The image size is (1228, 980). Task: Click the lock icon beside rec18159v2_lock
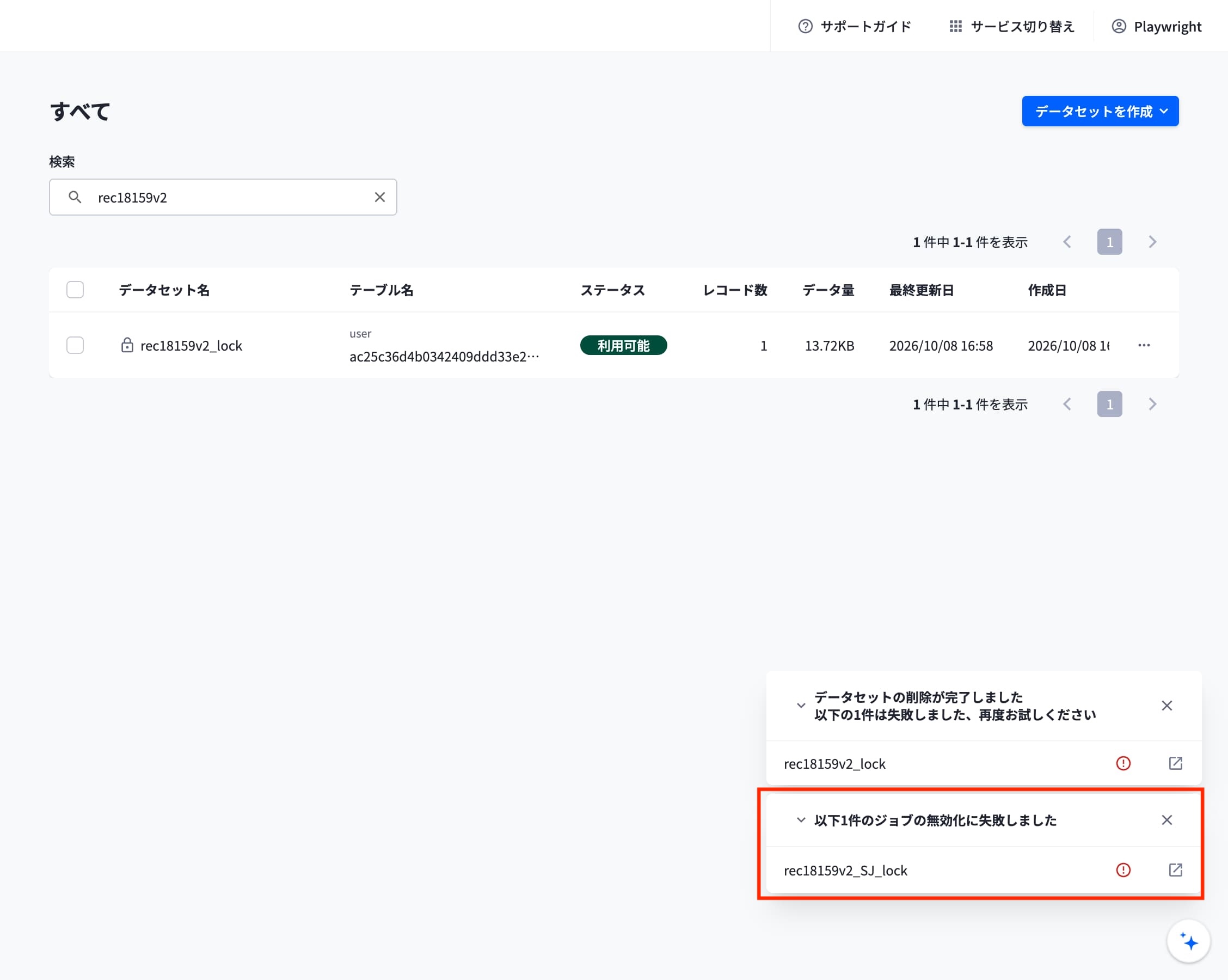[x=127, y=345]
